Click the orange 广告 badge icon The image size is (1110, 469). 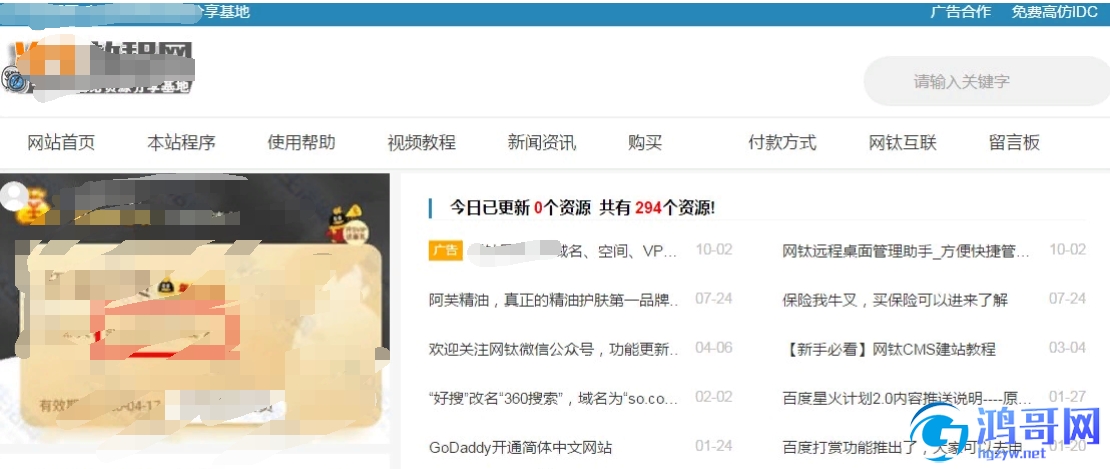click(x=445, y=250)
